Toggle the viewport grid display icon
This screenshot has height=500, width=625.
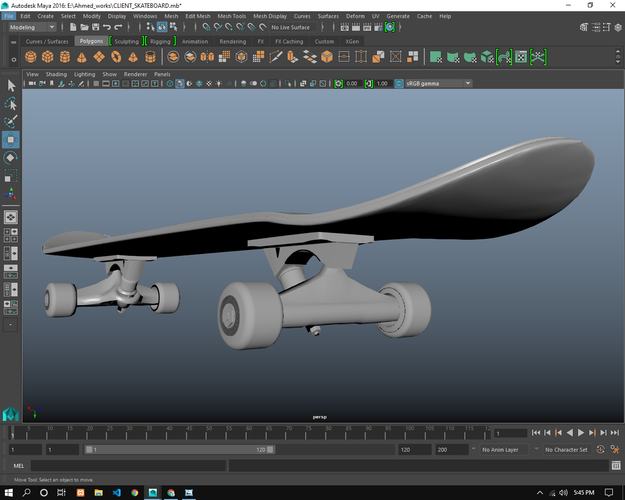pyautogui.click(x=96, y=83)
